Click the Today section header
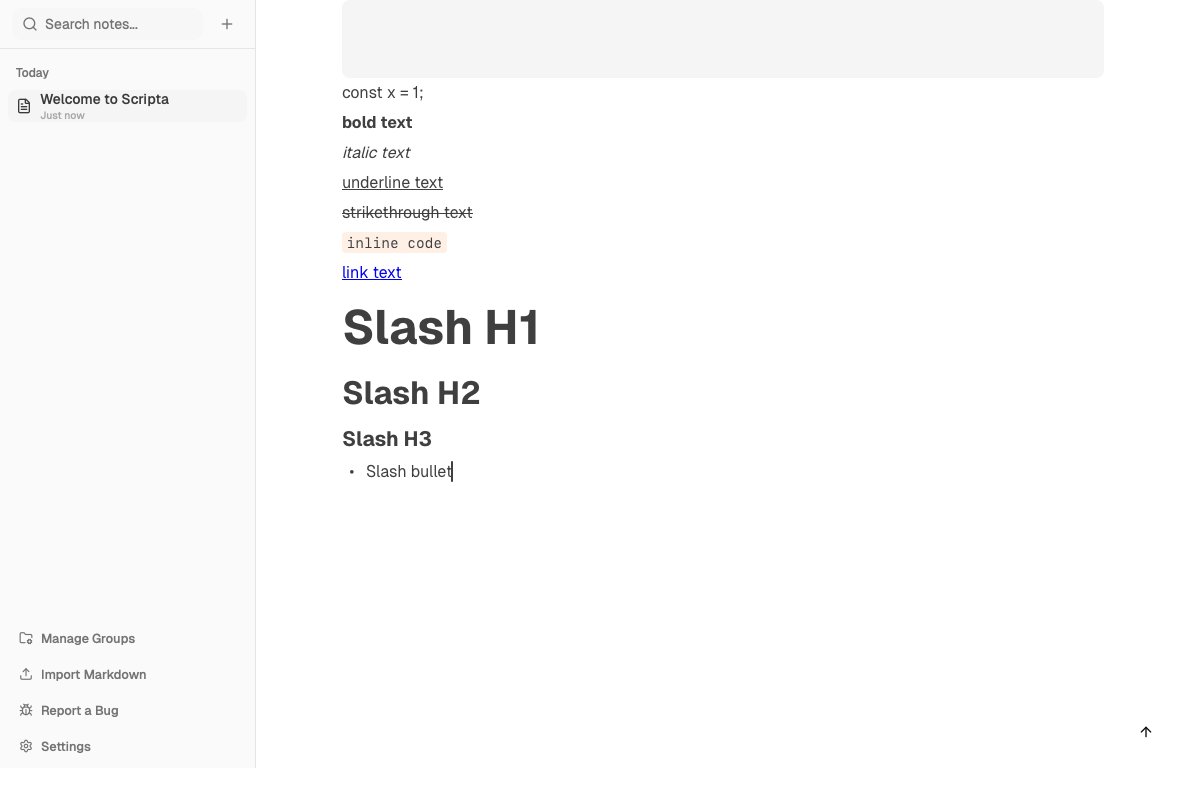The image size is (1200, 800). tap(32, 72)
